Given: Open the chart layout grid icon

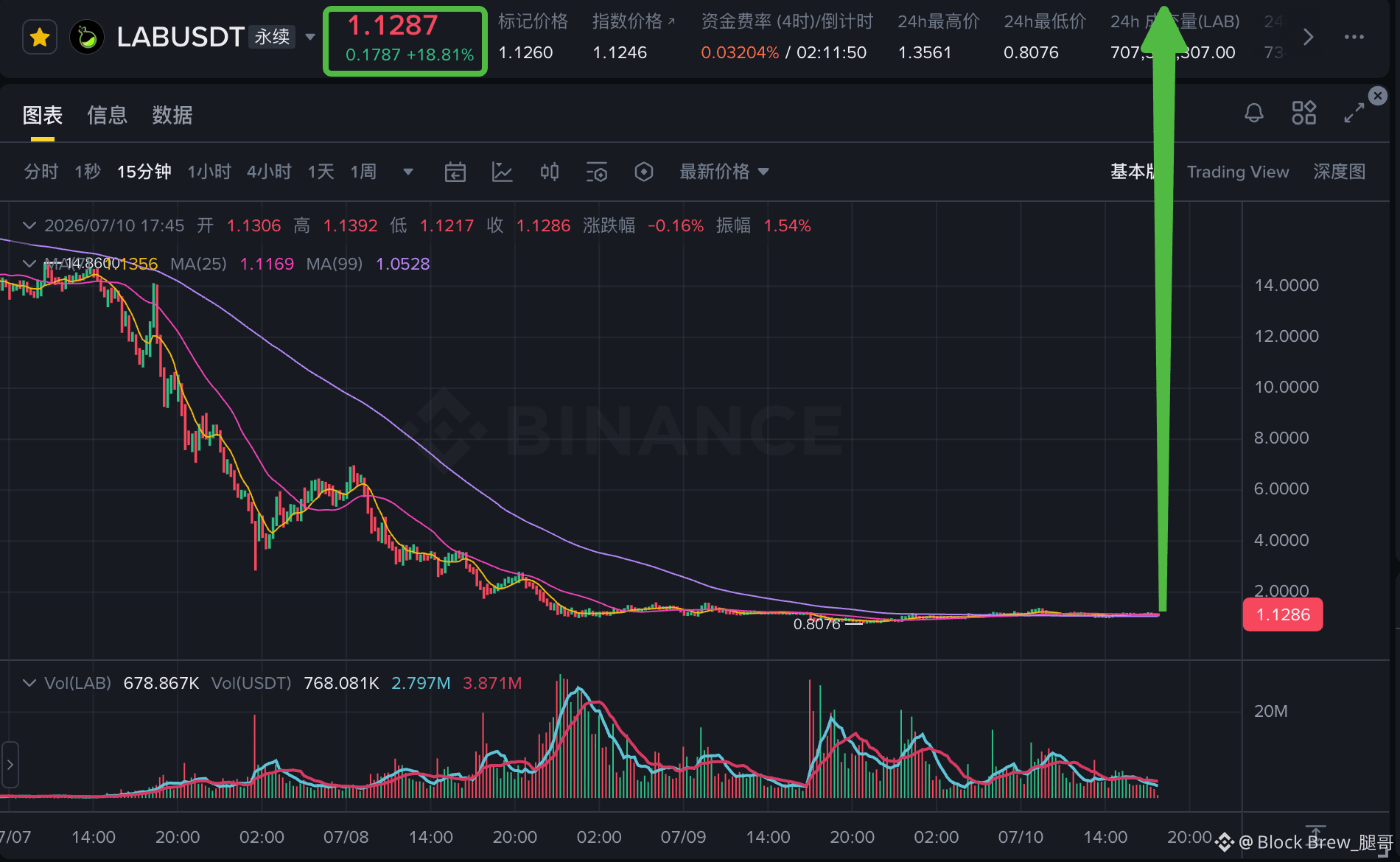Looking at the screenshot, I should tap(1304, 113).
